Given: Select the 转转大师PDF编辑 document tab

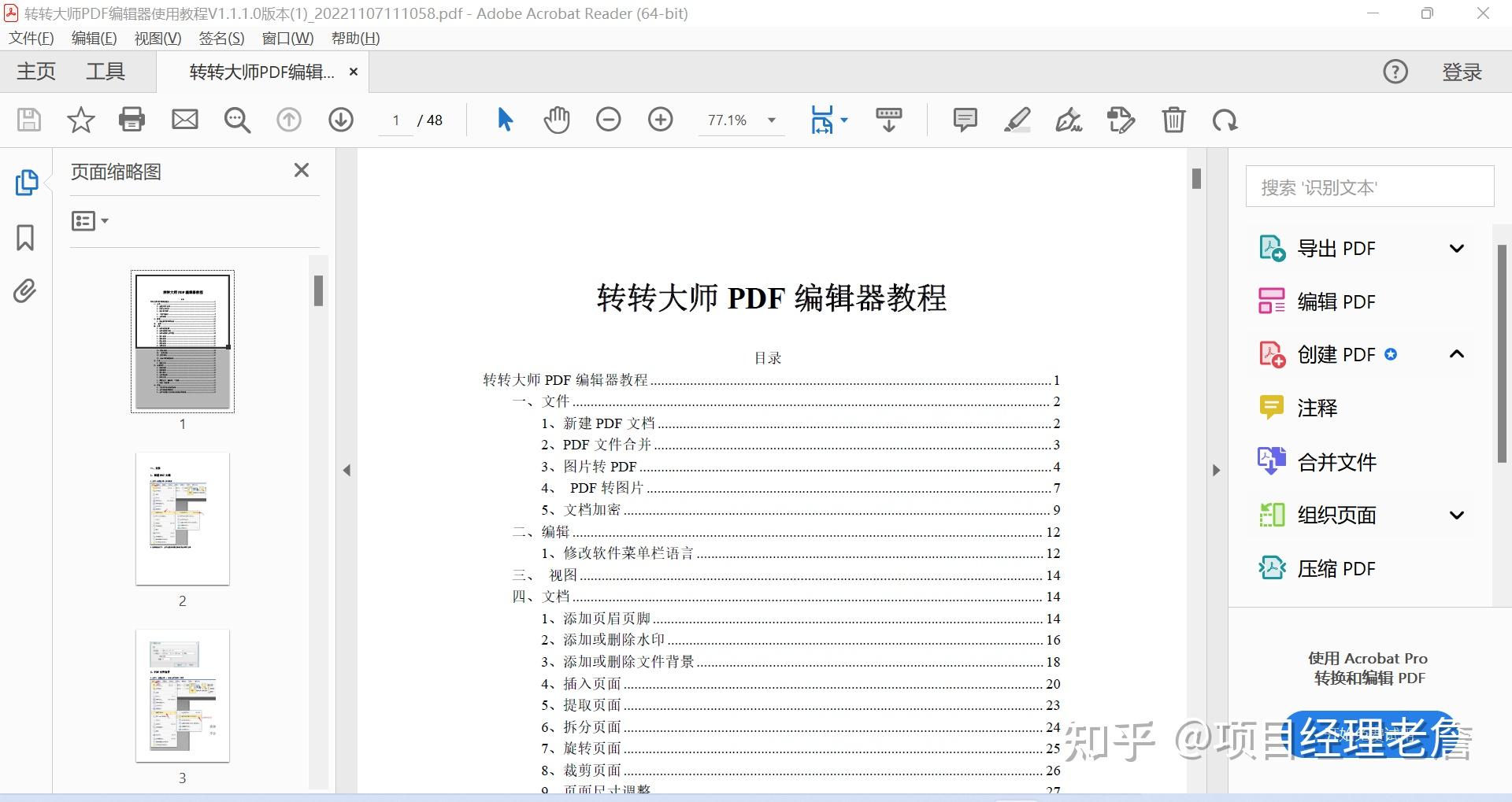Looking at the screenshot, I should [261, 72].
